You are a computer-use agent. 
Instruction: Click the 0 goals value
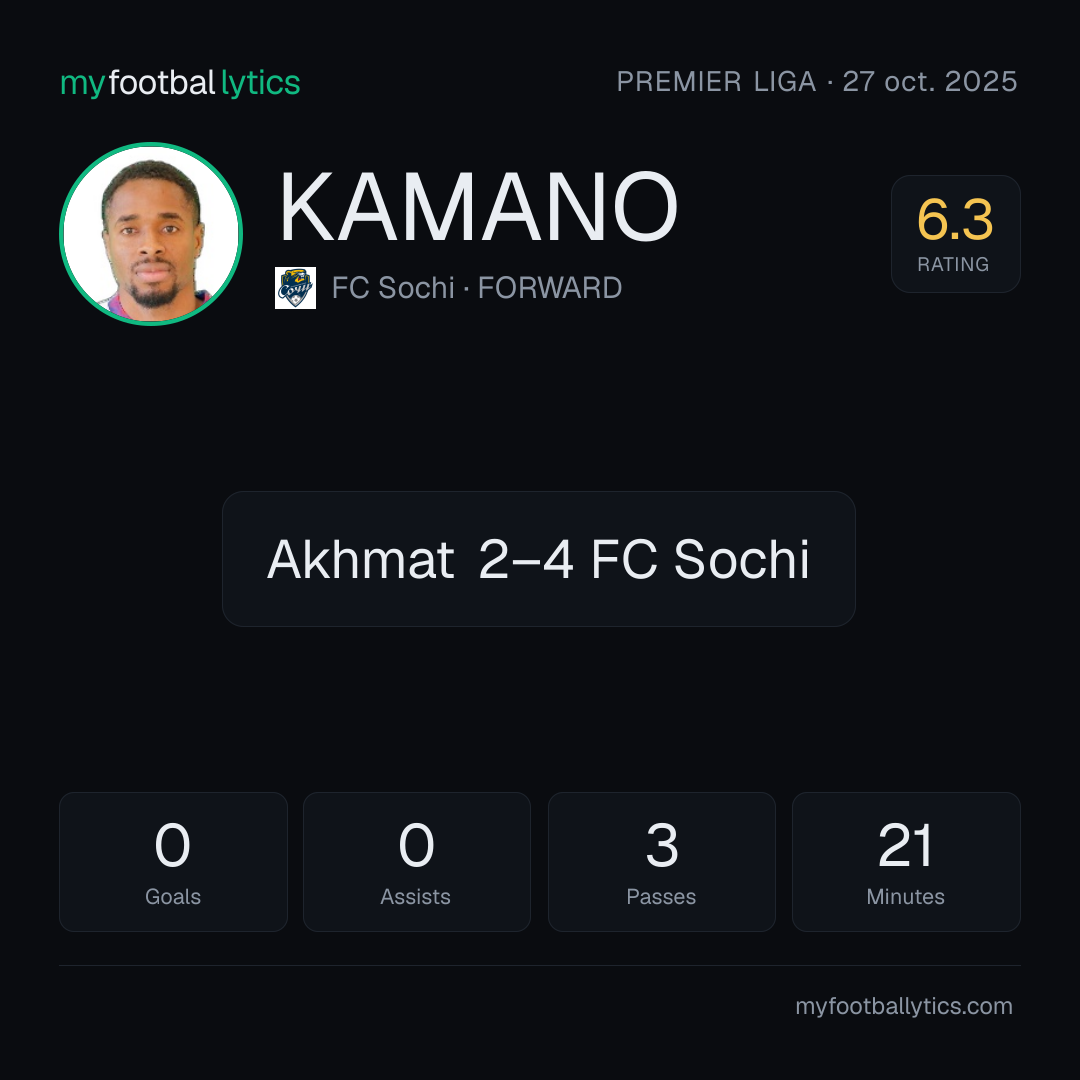pos(172,845)
